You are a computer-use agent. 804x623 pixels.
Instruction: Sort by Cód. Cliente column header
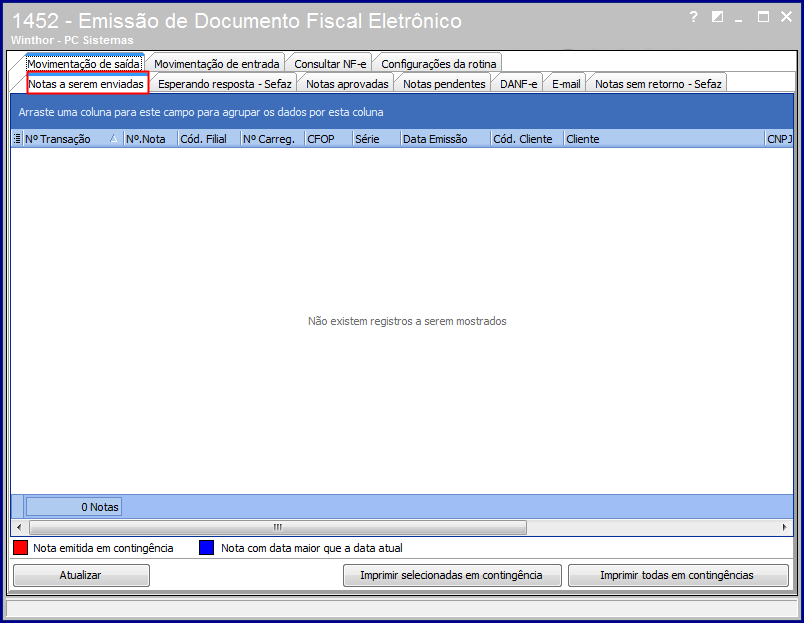pos(527,139)
